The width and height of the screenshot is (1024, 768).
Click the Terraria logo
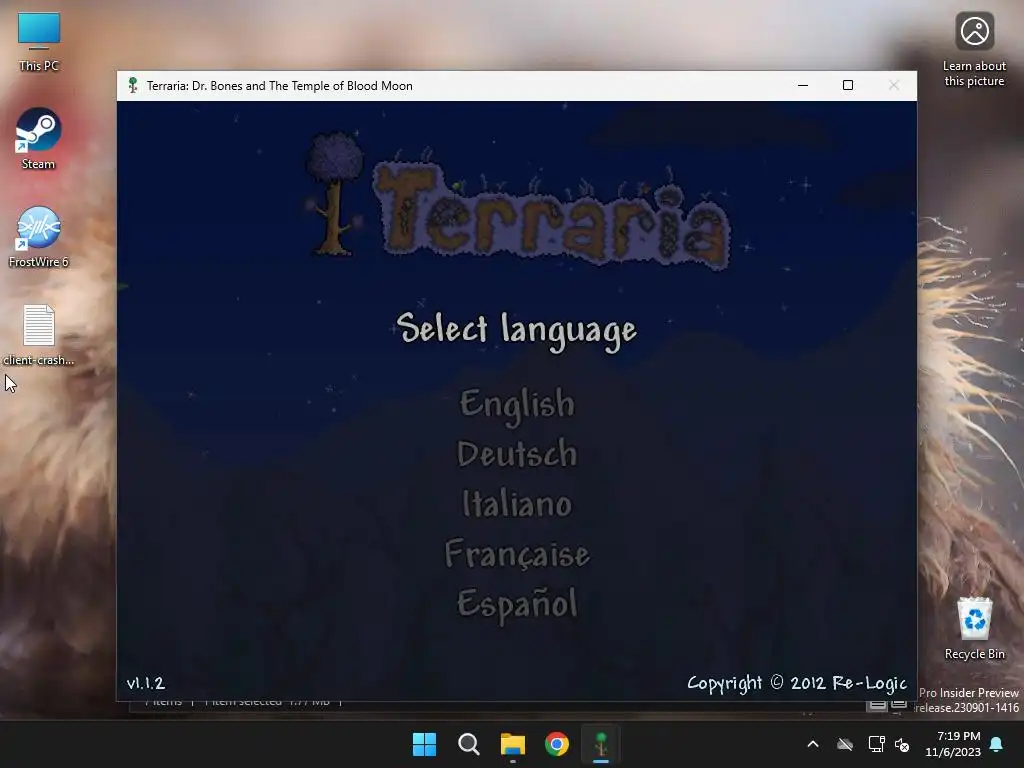point(519,202)
